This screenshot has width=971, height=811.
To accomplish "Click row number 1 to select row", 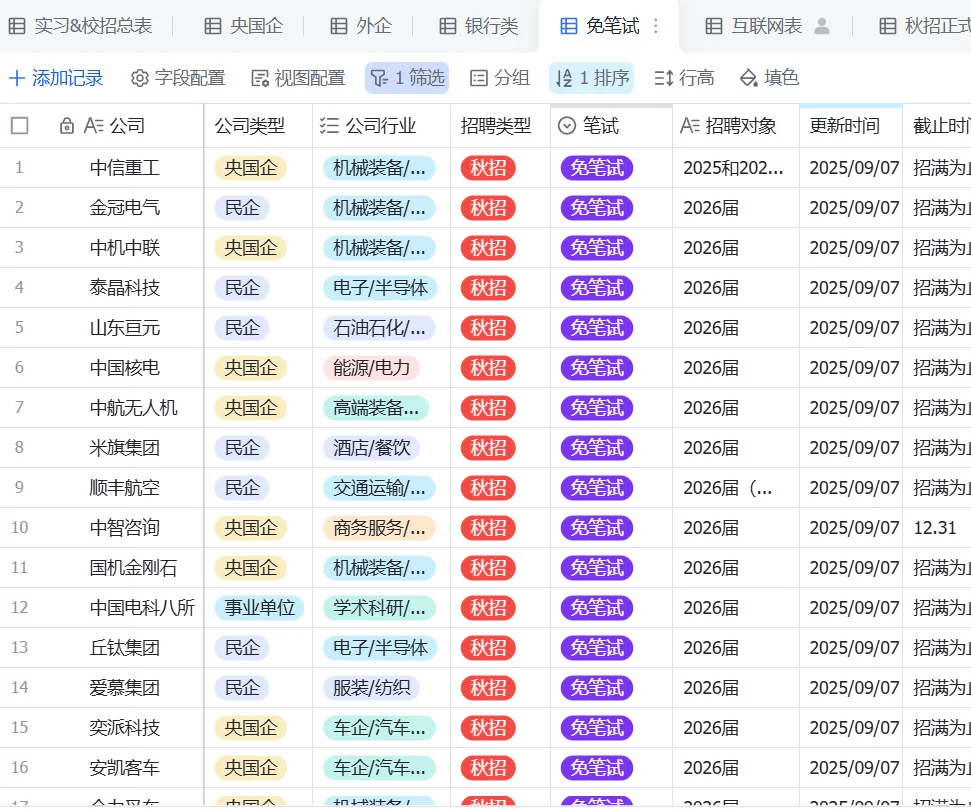I will point(19,168).
